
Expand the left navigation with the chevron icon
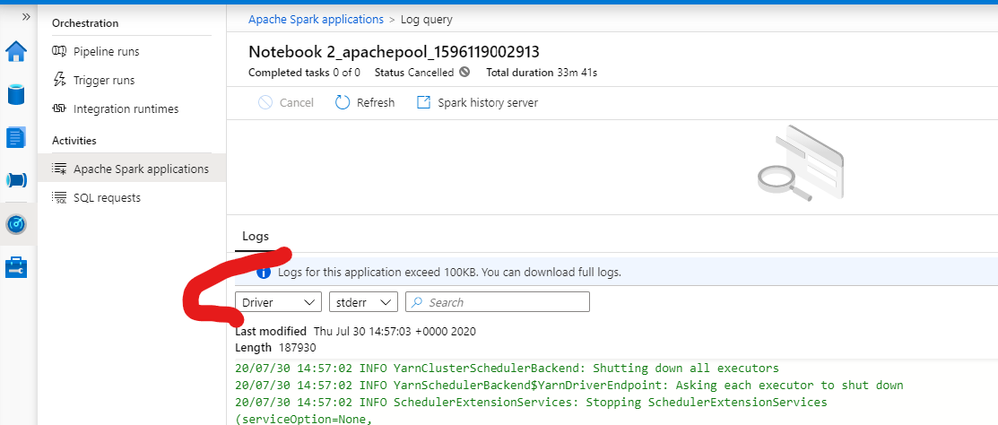point(26,17)
